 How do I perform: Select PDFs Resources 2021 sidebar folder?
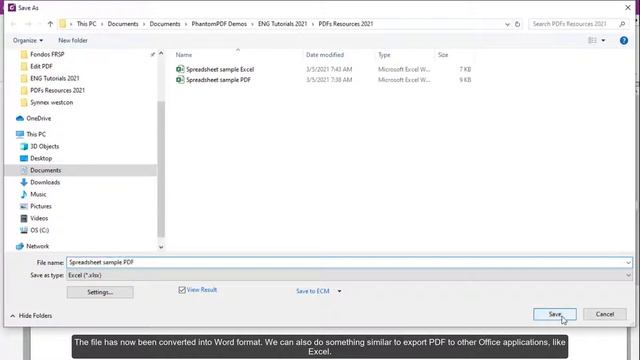click(57, 90)
